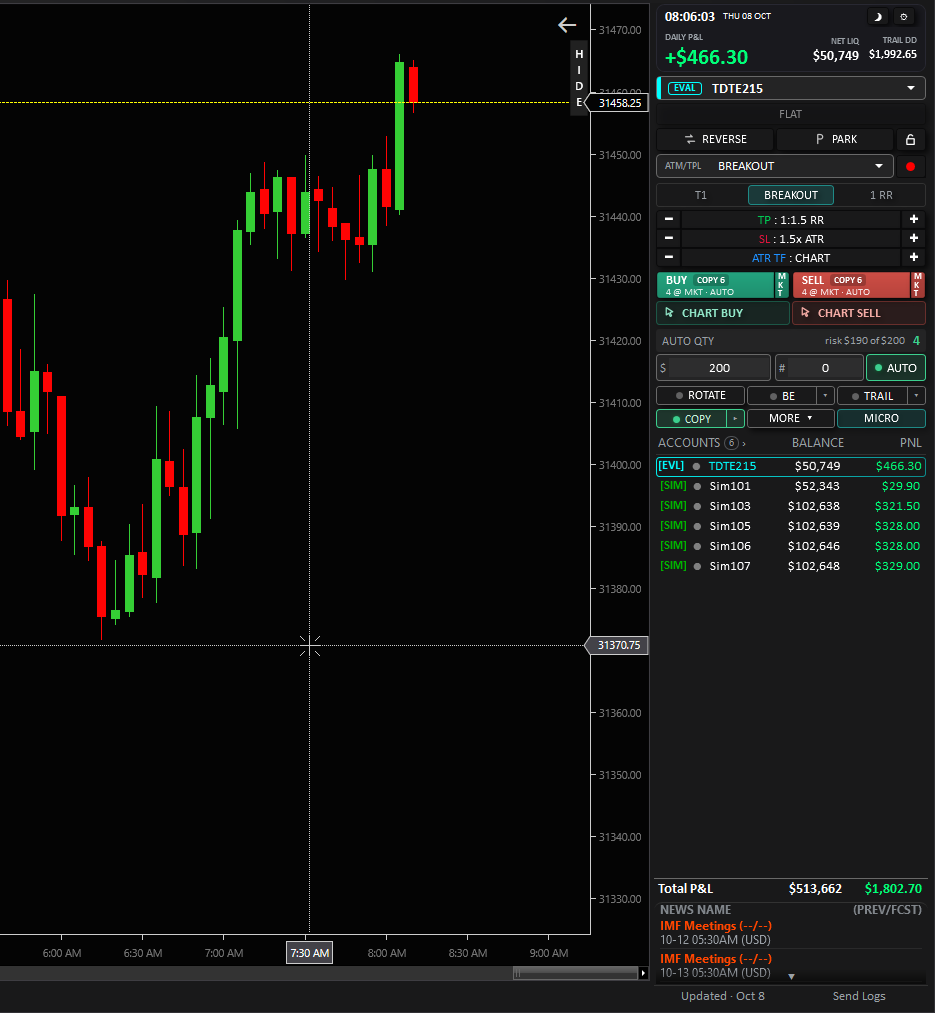Click the first IMF Meetings news item
Image resolution: width=935 pixels, height=1013 pixels.
790,932
